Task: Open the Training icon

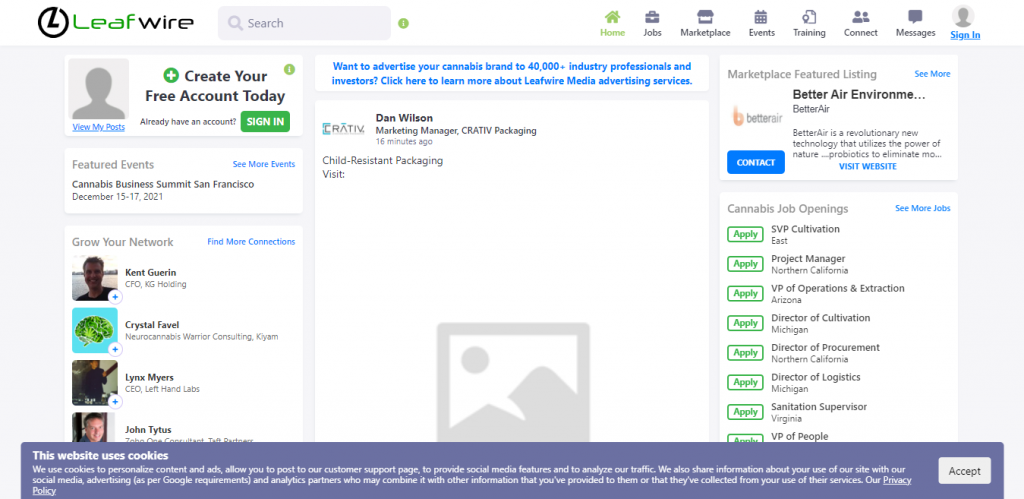Action: click(x=809, y=17)
